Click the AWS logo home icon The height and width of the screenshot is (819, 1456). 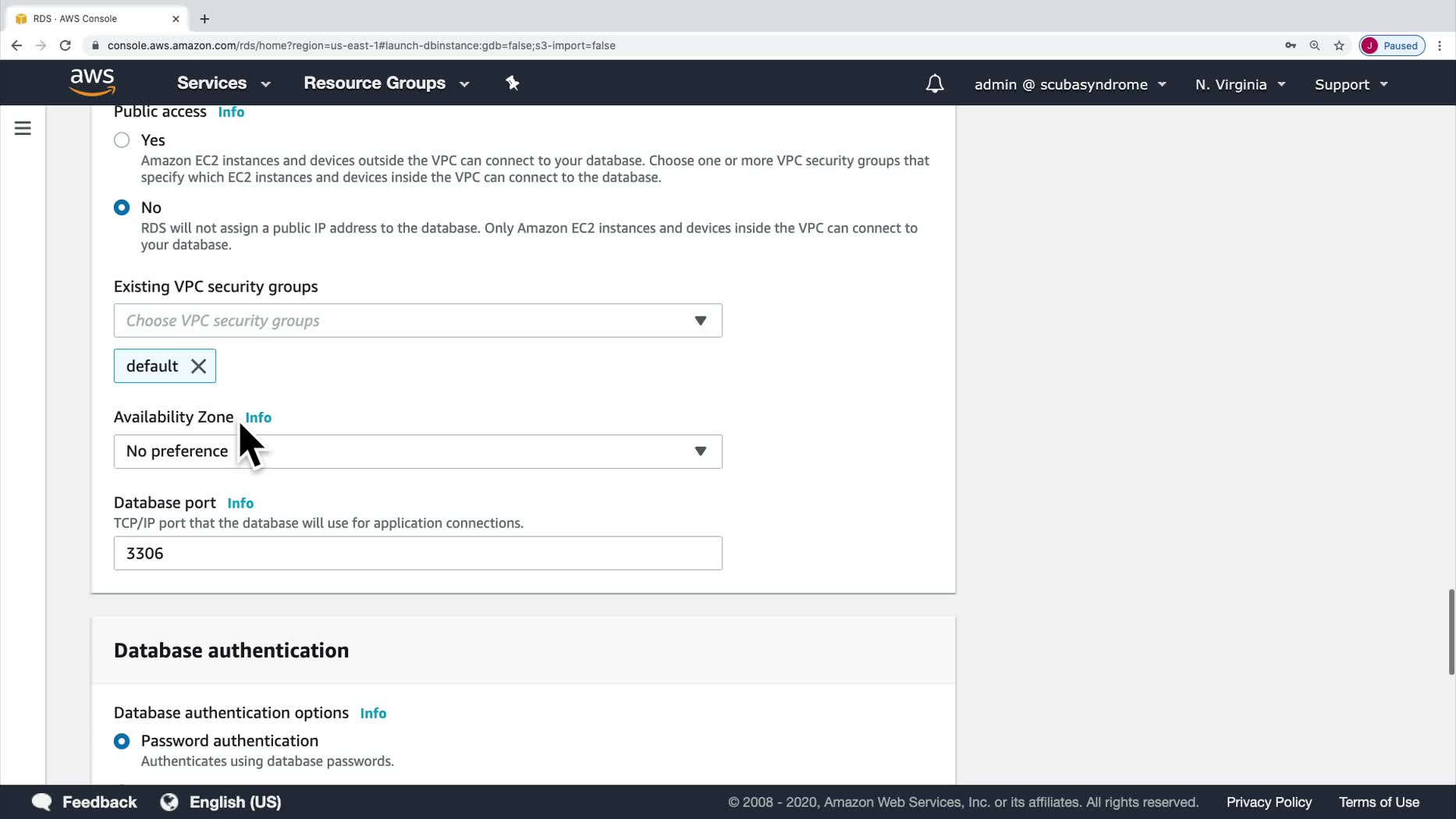[x=92, y=82]
